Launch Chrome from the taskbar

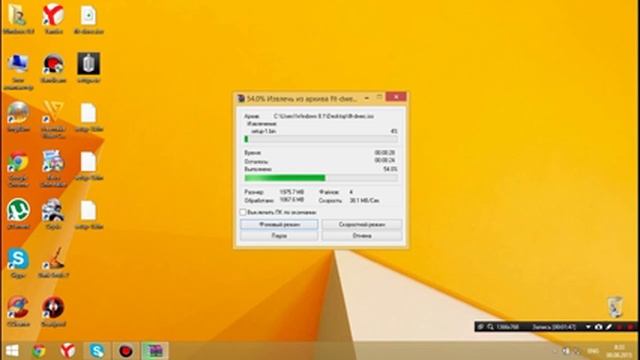tap(39, 351)
